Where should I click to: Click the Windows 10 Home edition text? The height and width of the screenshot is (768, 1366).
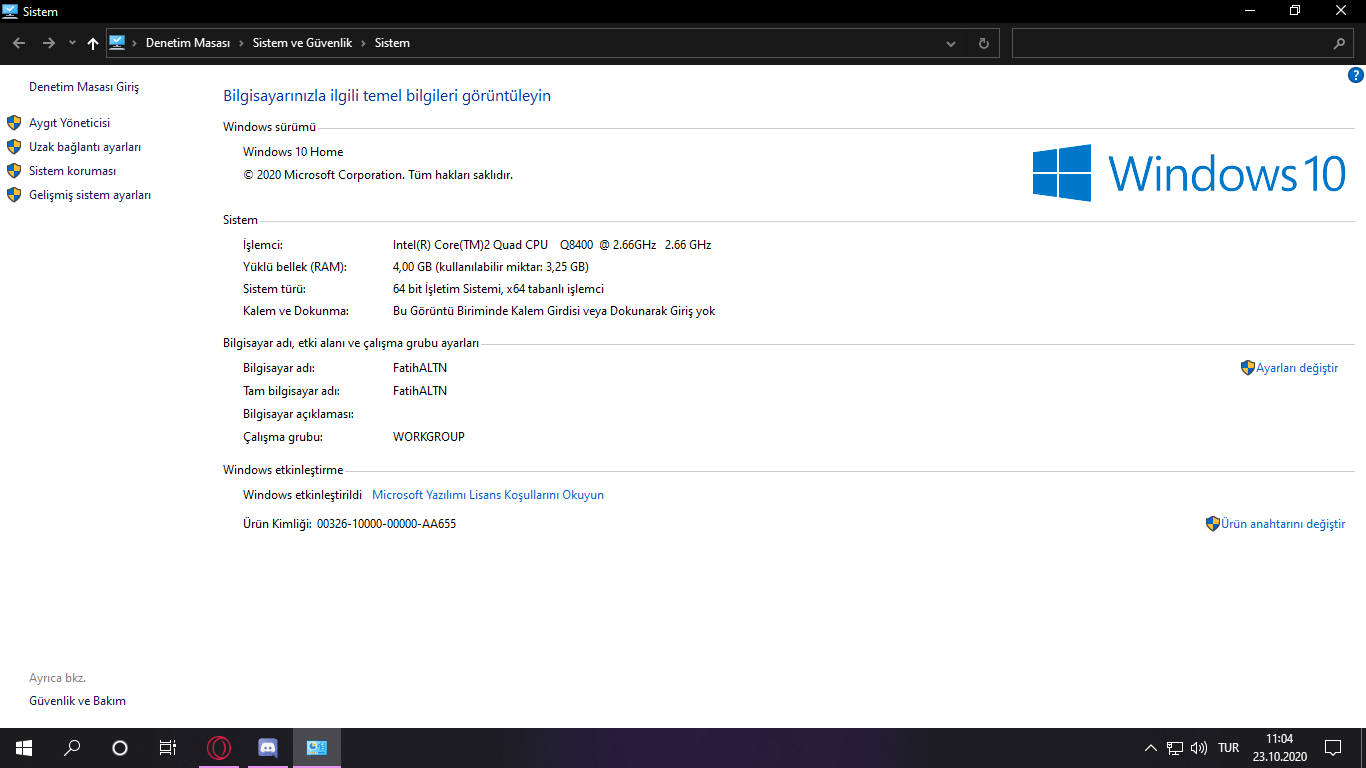293,152
